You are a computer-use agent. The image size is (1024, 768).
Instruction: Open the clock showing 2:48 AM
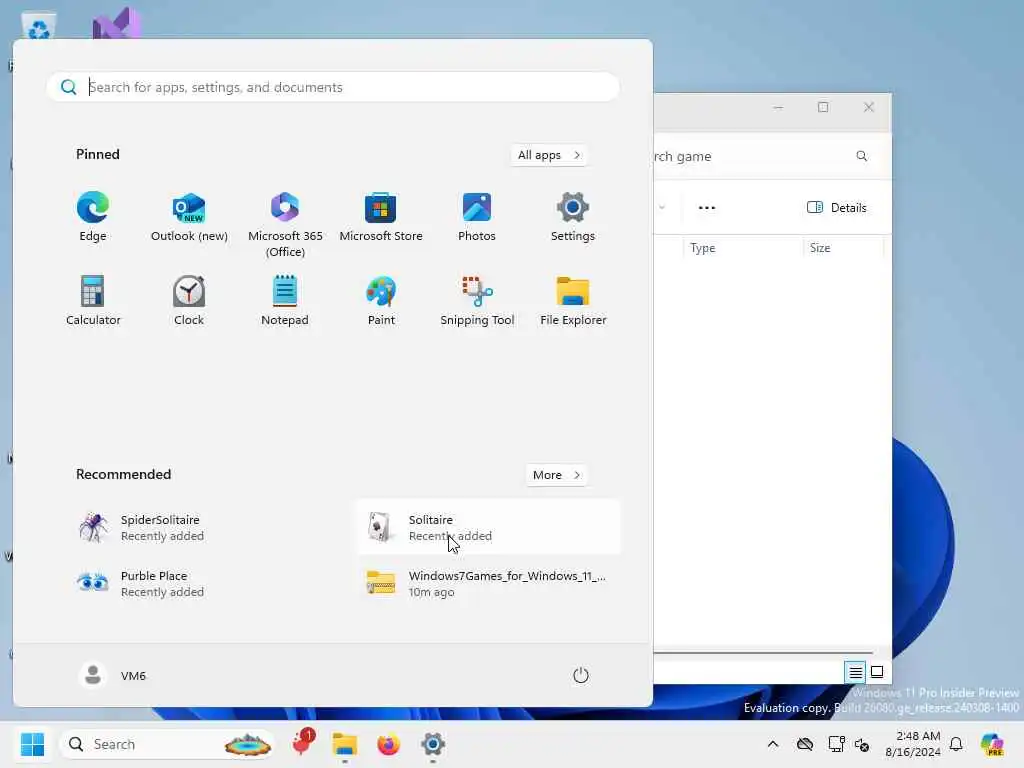912,744
